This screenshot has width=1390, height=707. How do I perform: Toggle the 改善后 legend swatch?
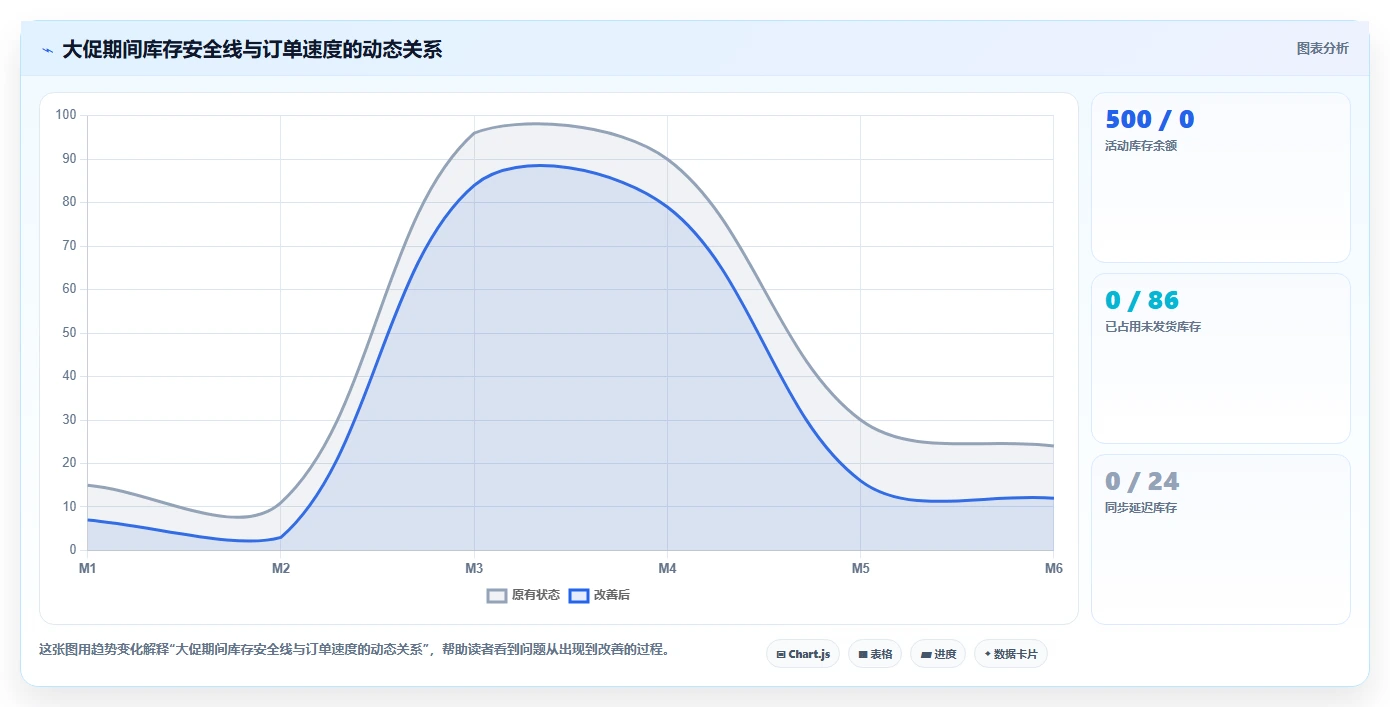[578, 595]
